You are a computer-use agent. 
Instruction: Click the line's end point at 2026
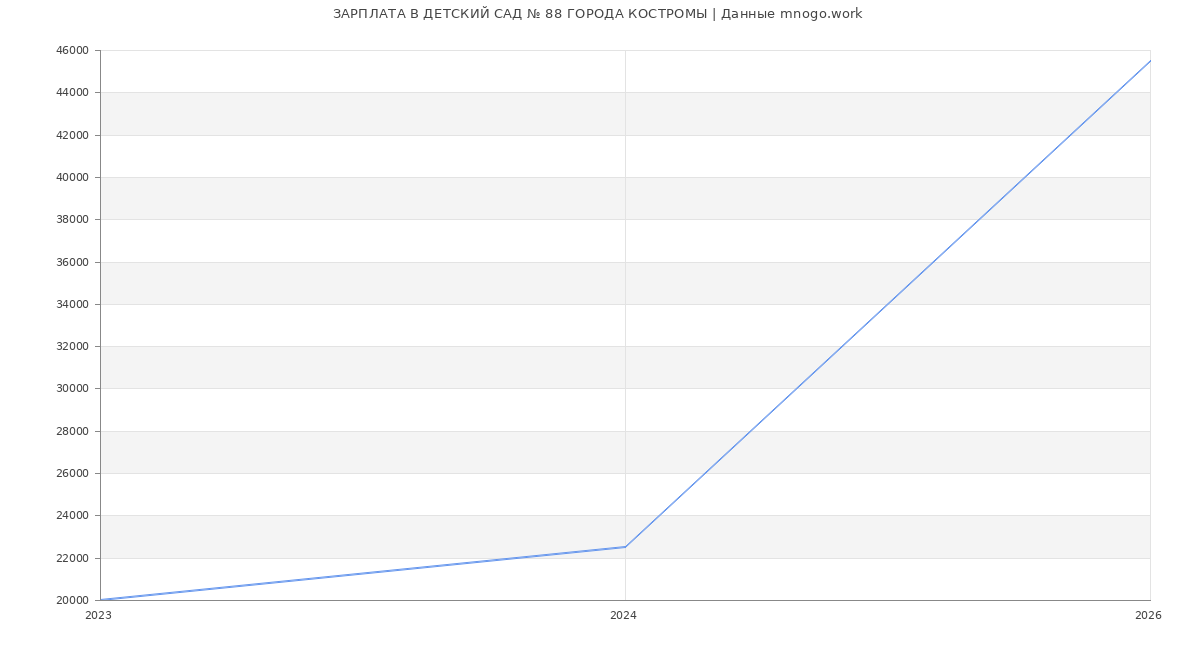tap(1150, 61)
